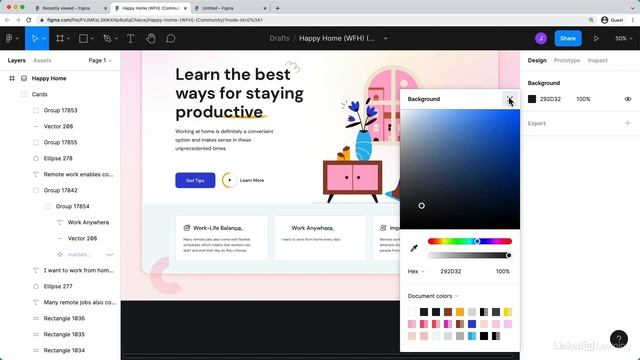Reload the page in browser
The height and width of the screenshot is (360, 640).
29,20
